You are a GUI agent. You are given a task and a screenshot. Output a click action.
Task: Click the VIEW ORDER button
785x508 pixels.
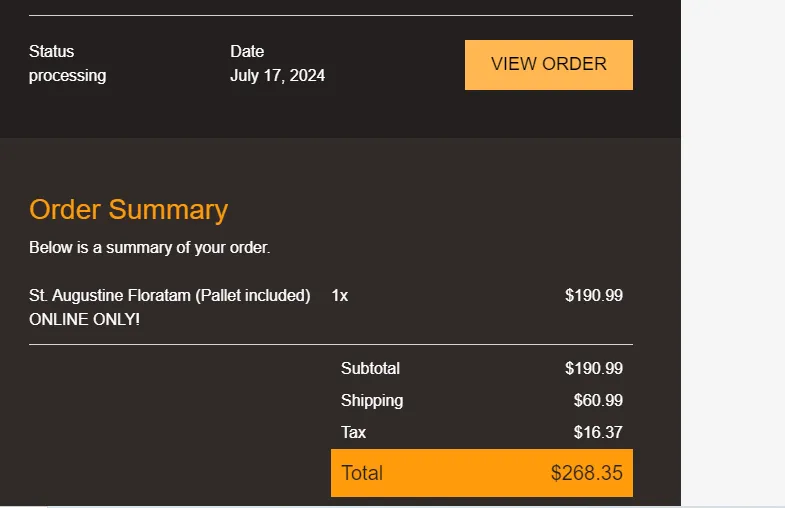click(x=548, y=64)
